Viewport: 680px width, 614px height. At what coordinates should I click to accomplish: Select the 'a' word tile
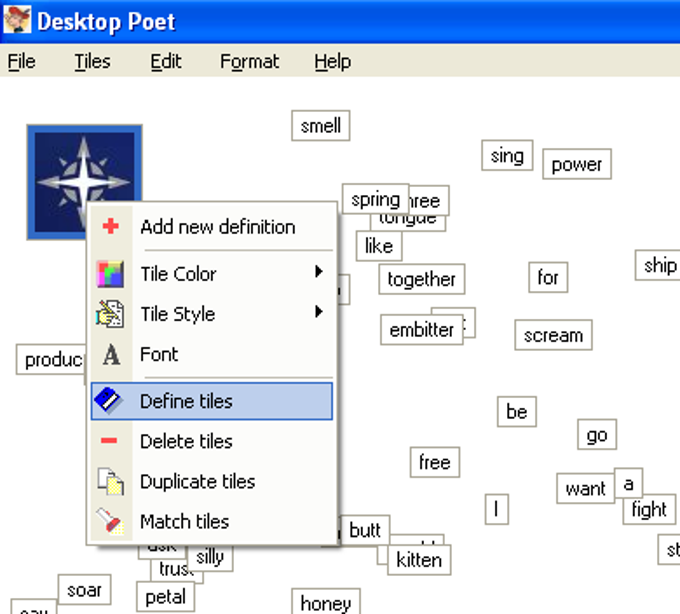[x=628, y=482]
